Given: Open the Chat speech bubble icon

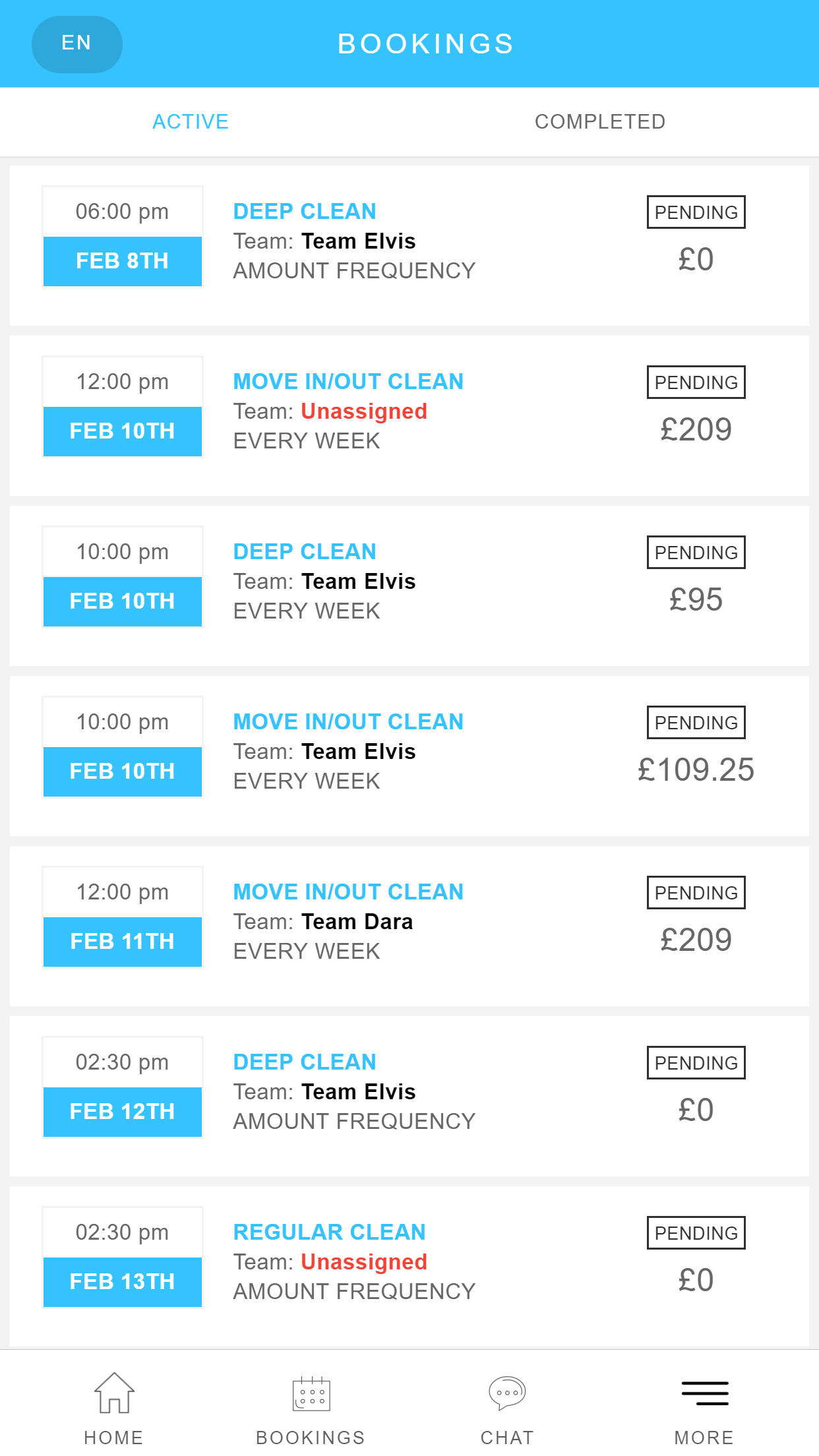Looking at the screenshot, I should point(507,1393).
